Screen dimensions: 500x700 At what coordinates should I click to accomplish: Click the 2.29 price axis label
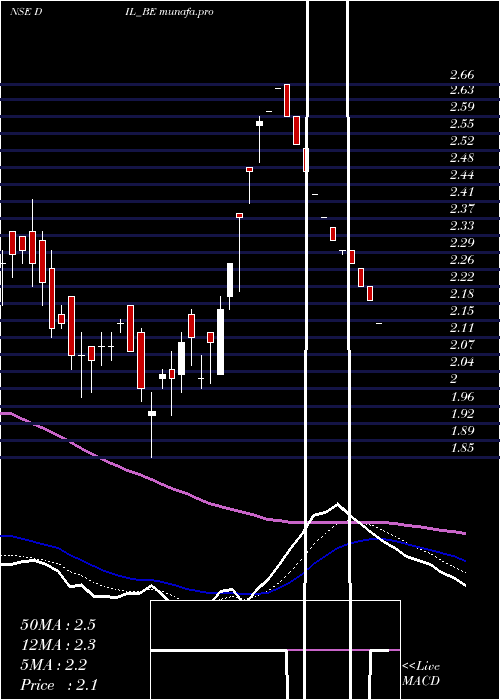[462, 242]
